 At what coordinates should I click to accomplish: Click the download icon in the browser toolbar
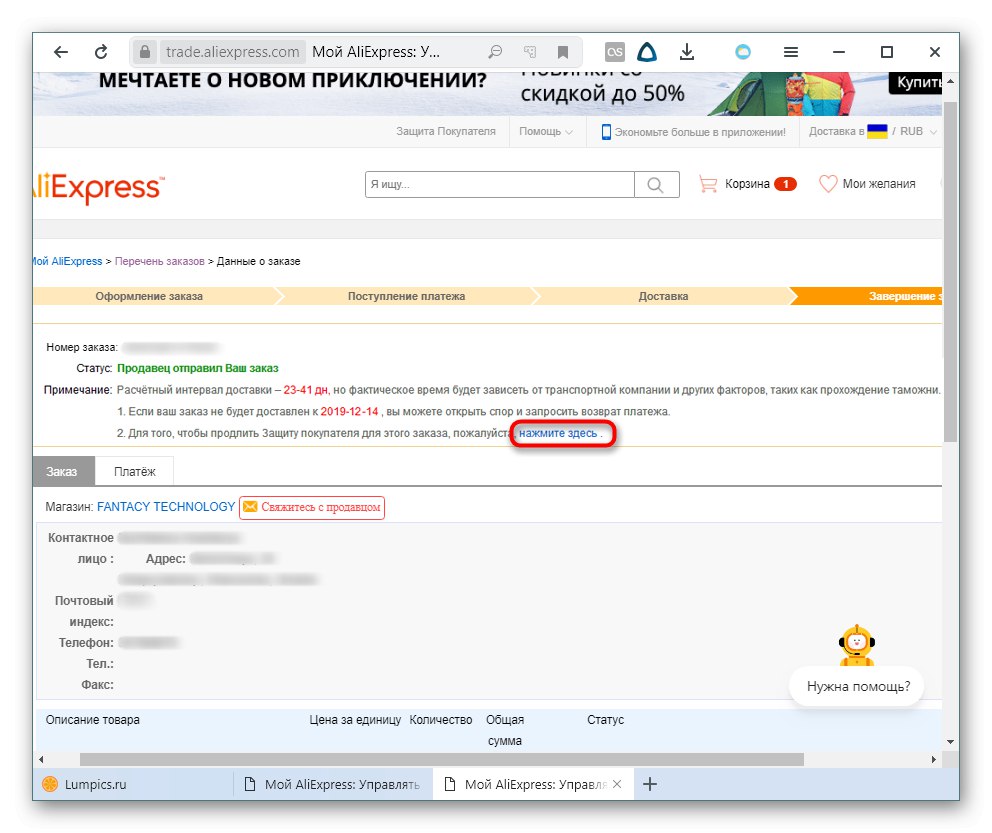pyautogui.click(x=687, y=51)
